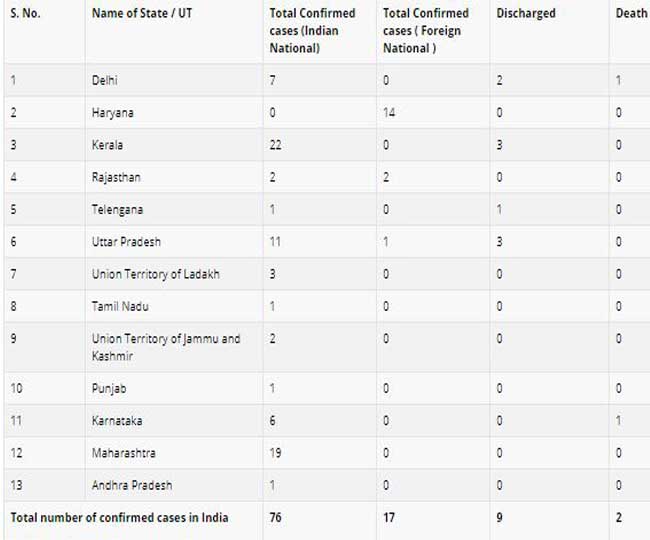Select the Telengana state cell
The height and width of the screenshot is (540, 650).
pos(117,209)
